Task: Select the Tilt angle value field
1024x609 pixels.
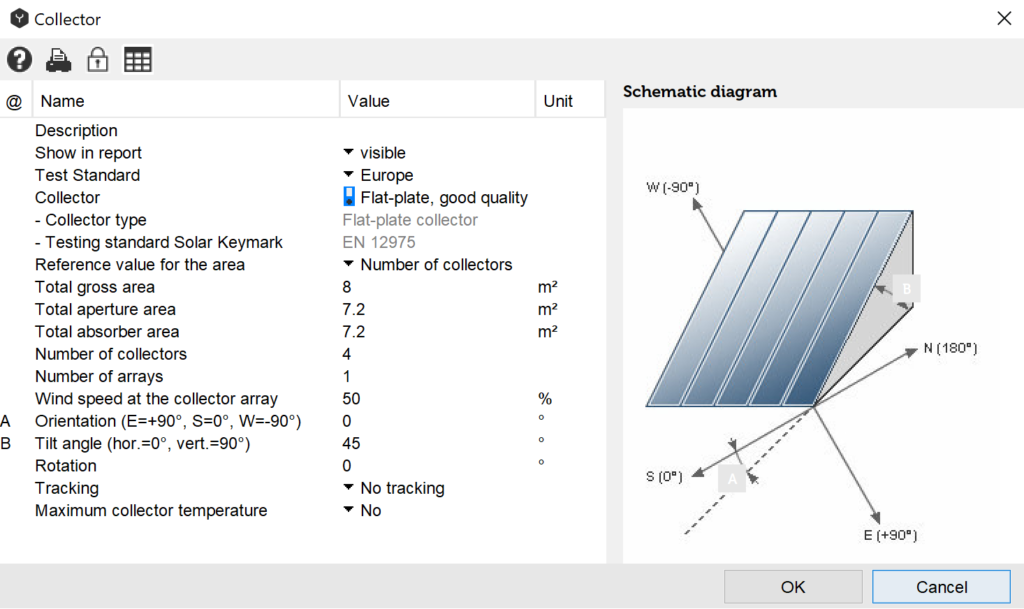Action: [352, 443]
